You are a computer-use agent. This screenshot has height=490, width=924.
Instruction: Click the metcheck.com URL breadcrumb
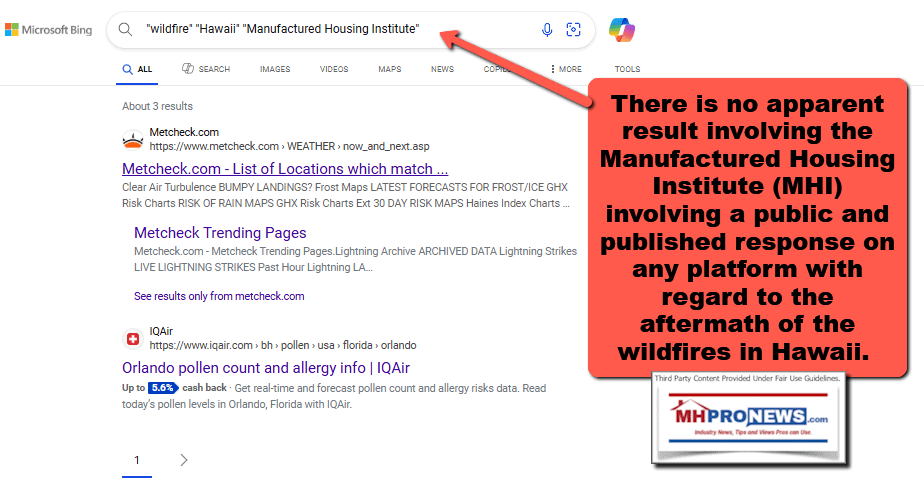coord(289,146)
